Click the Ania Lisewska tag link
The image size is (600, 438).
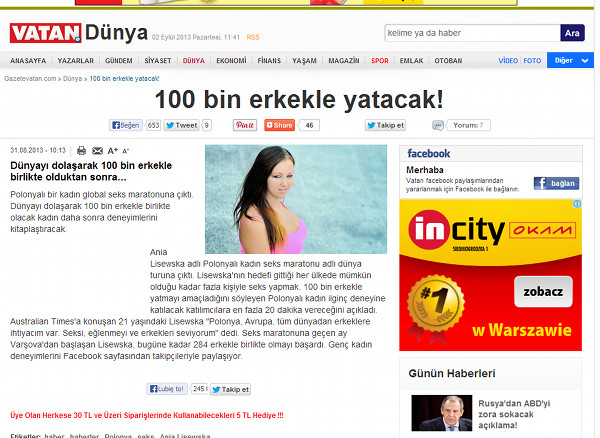185,436
